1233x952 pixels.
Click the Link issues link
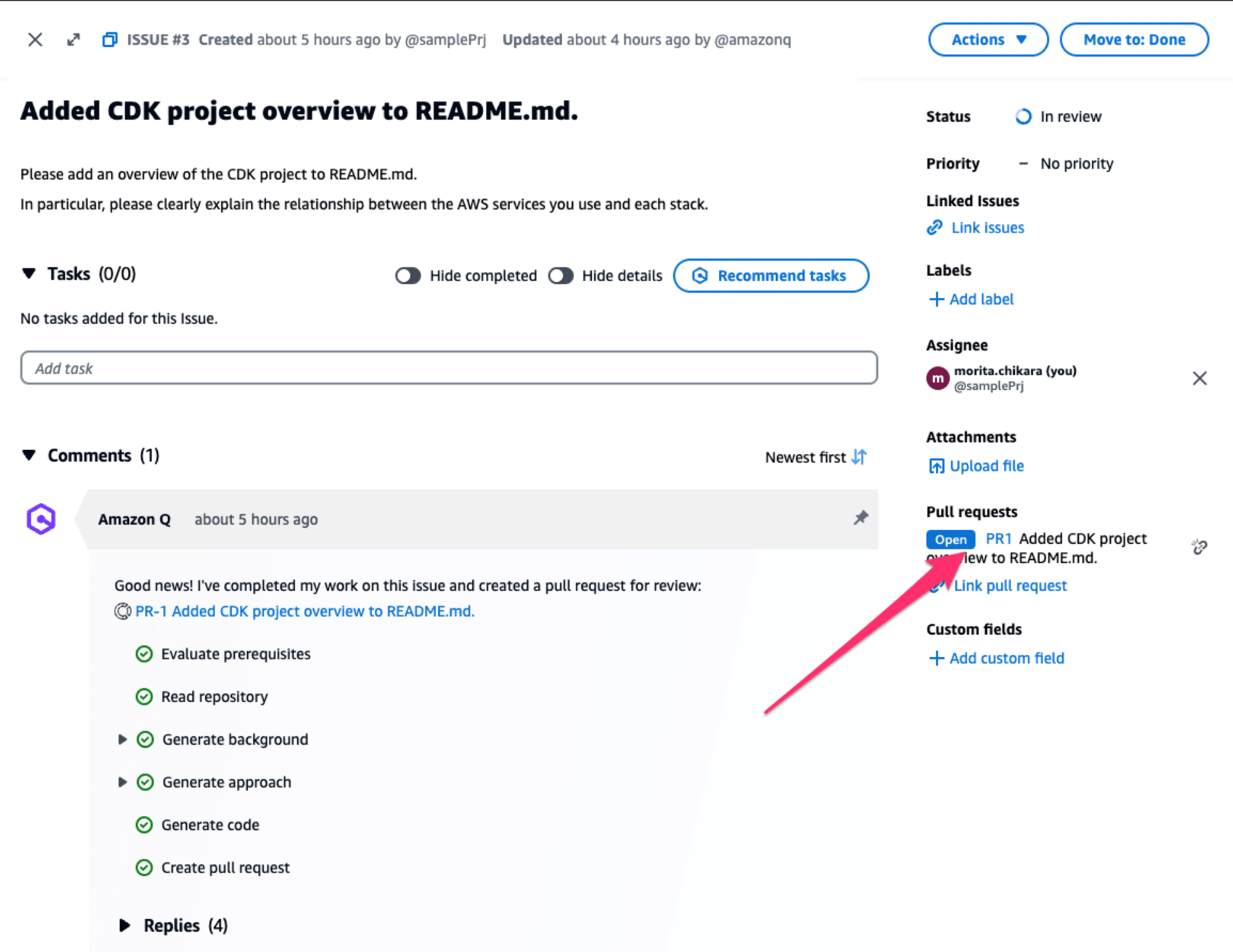coord(988,228)
